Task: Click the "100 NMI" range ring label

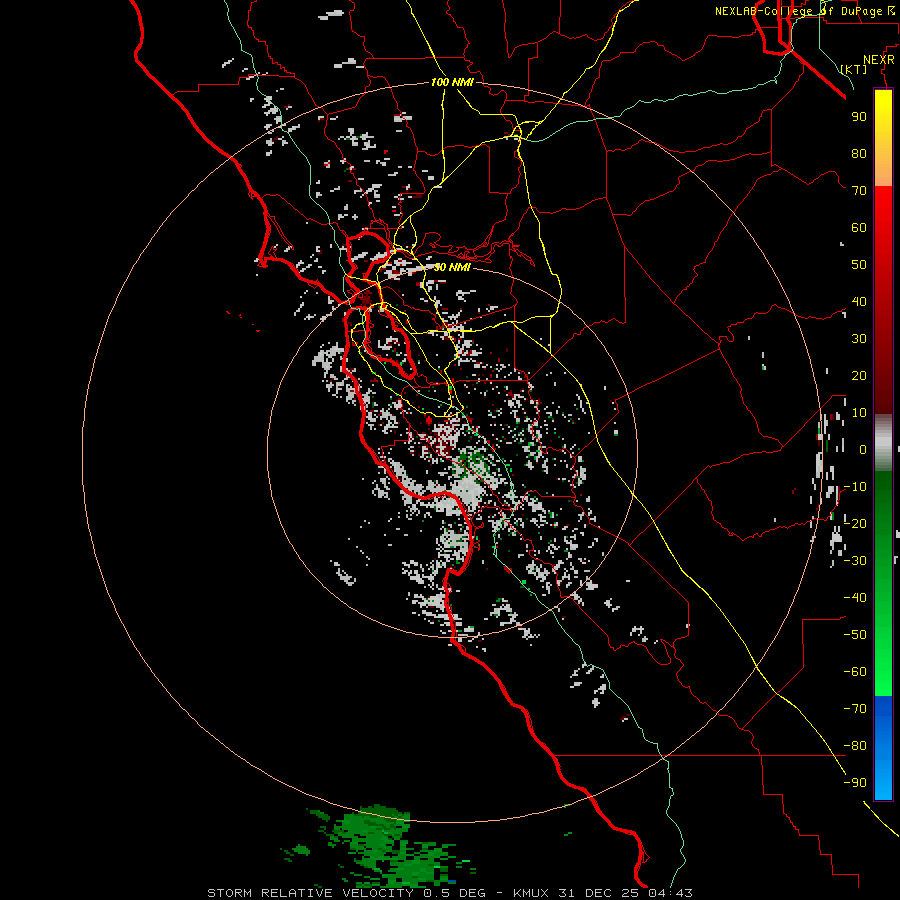Action: click(x=452, y=82)
